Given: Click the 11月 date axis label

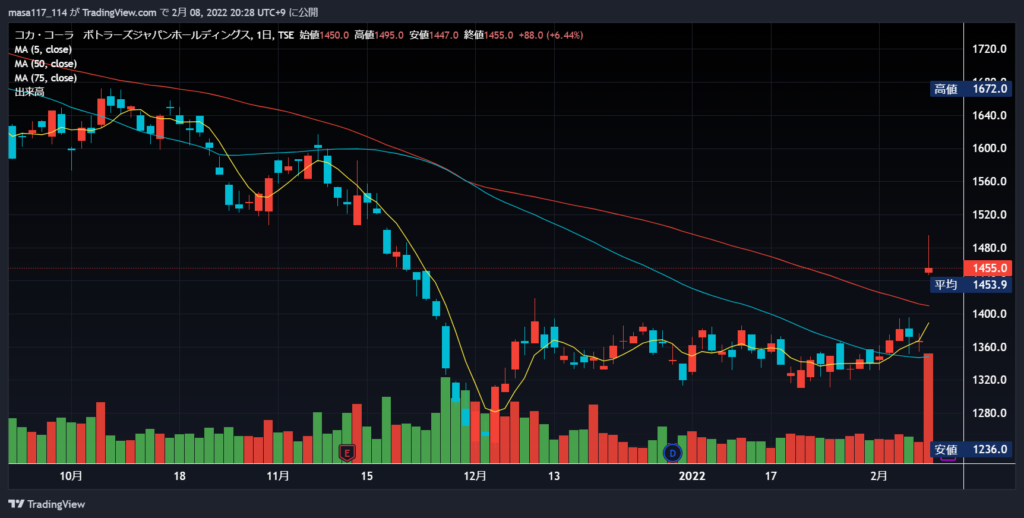Looking at the screenshot, I should 278,476.
